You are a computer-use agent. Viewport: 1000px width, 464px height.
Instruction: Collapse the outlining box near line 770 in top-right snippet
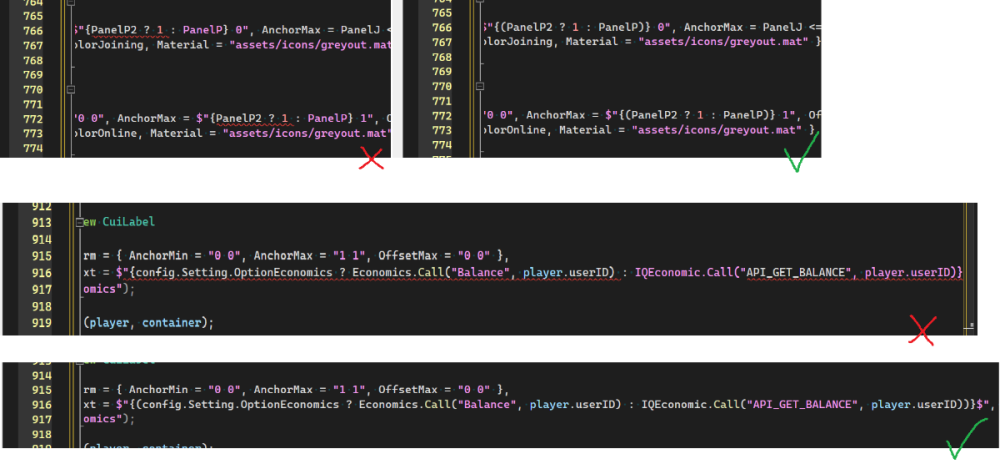click(x=480, y=87)
